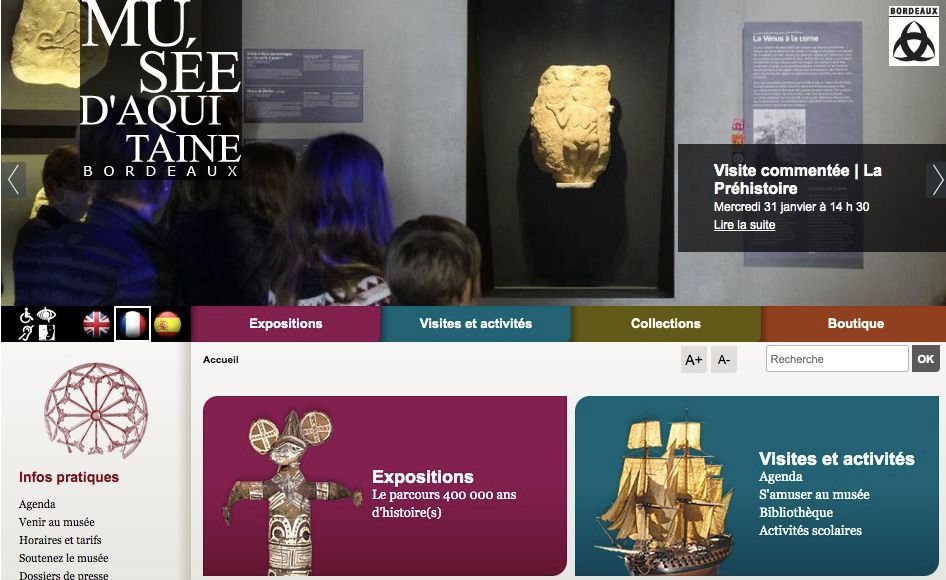Increase text size with A+ button
Screen dimensions: 946x580
click(694, 360)
